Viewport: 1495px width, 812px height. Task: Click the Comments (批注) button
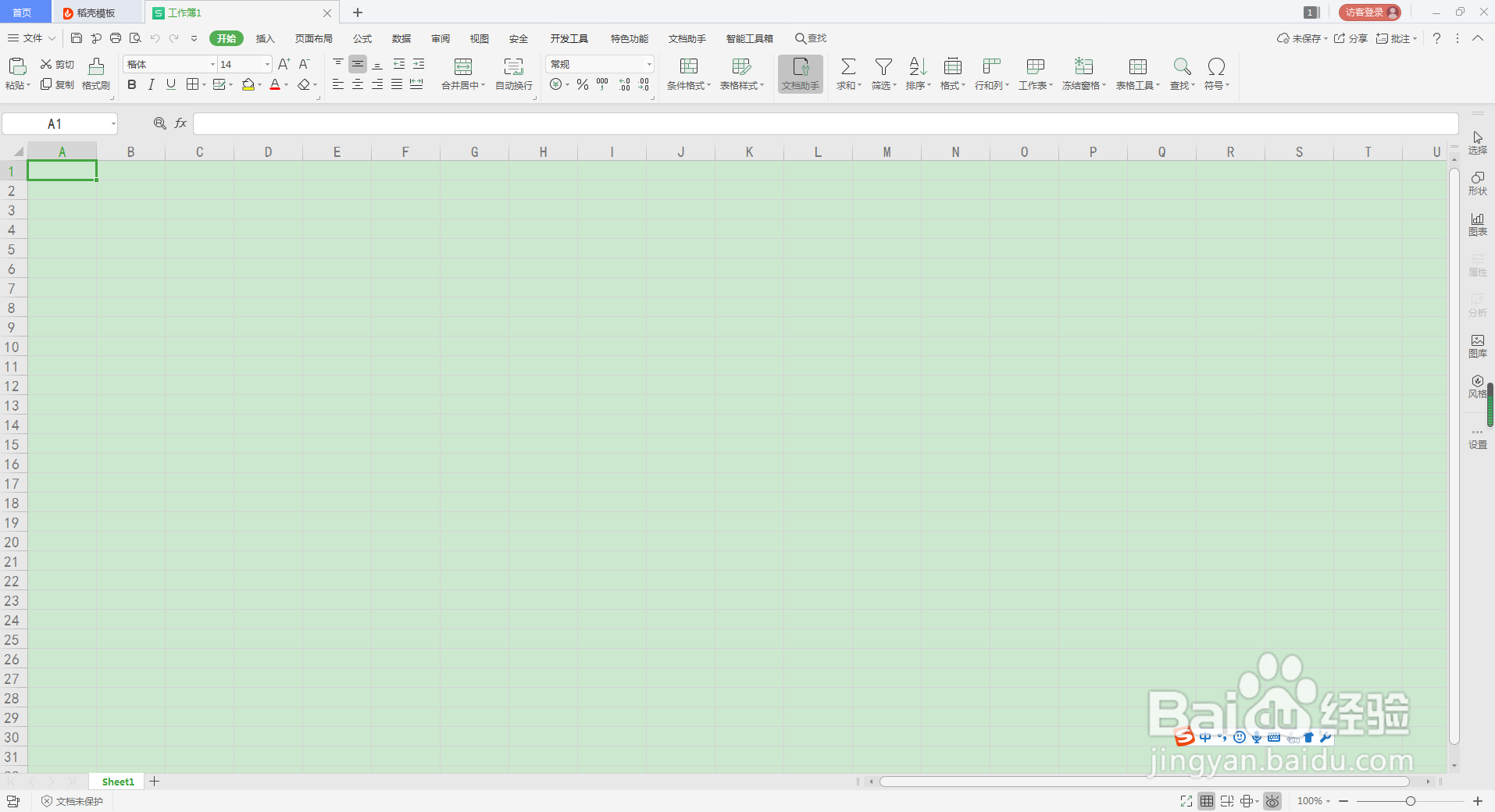pyautogui.click(x=1397, y=38)
